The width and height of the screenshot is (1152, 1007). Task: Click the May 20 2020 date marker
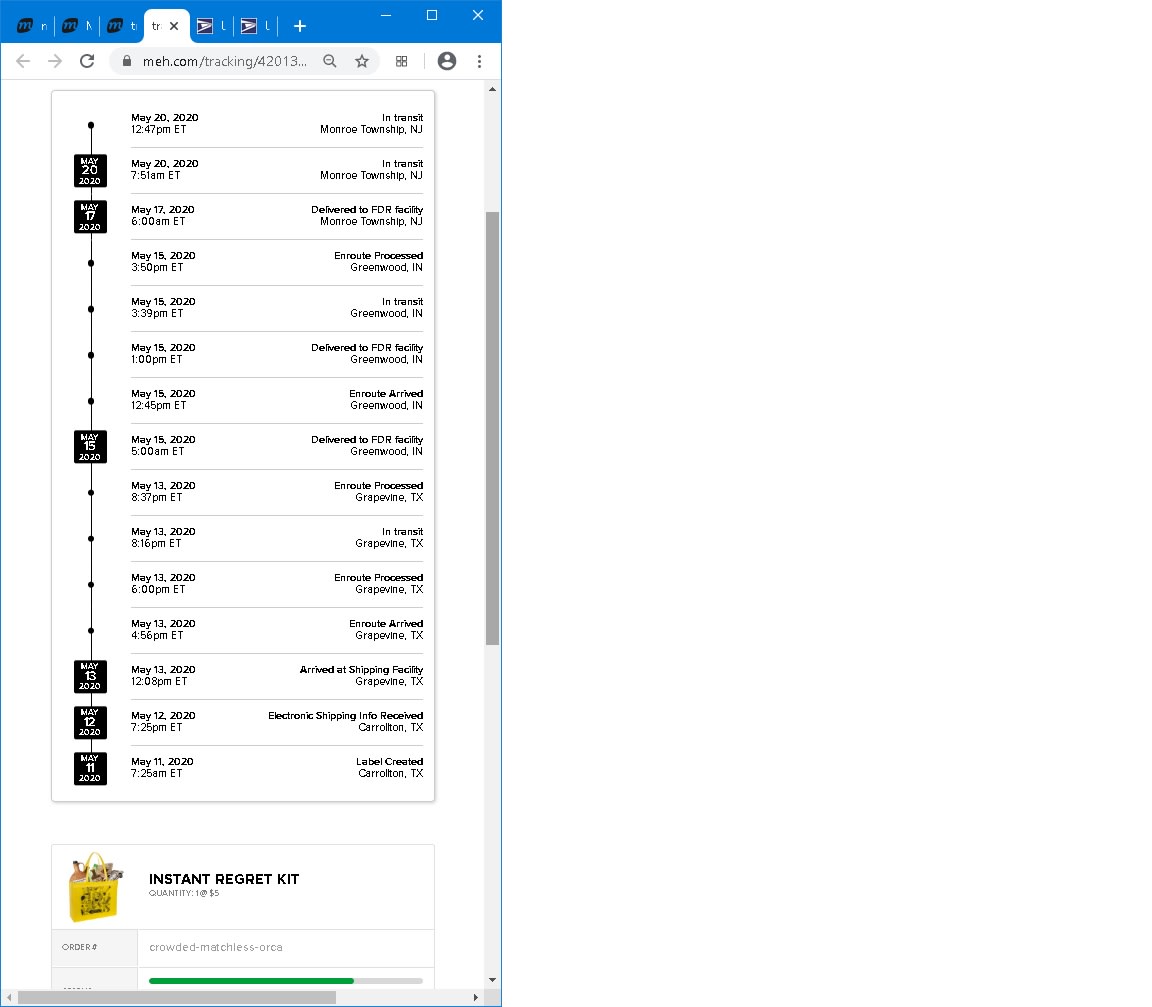click(x=90, y=171)
